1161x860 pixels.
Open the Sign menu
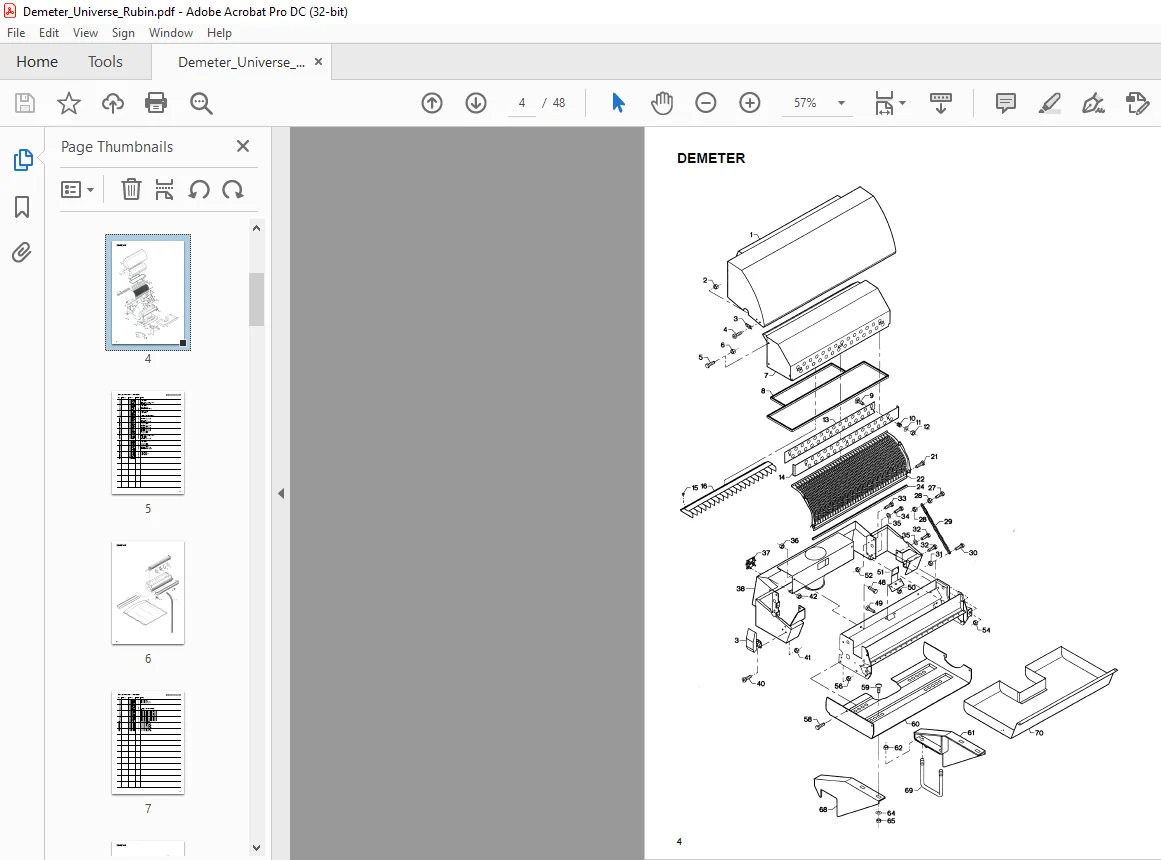pyautogui.click(x=123, y=33)
